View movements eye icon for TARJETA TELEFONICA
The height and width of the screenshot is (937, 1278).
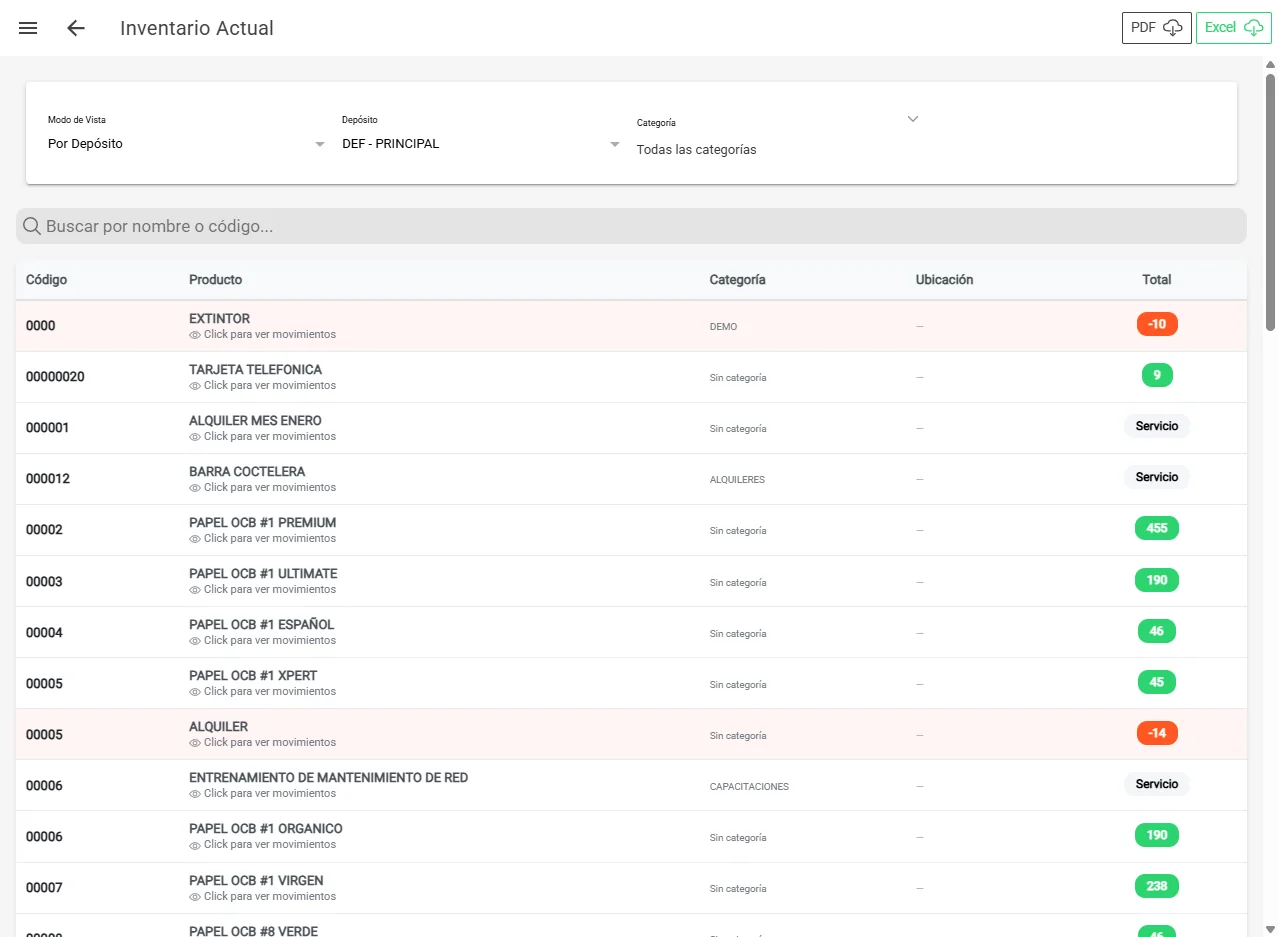coord(195,386)
